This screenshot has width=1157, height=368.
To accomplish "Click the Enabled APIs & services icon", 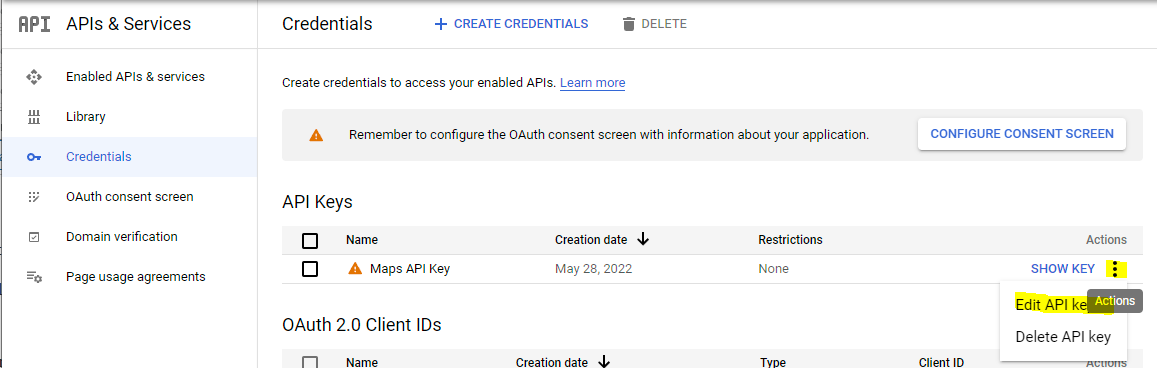I will pyautogui.click(x=34, y=77).
